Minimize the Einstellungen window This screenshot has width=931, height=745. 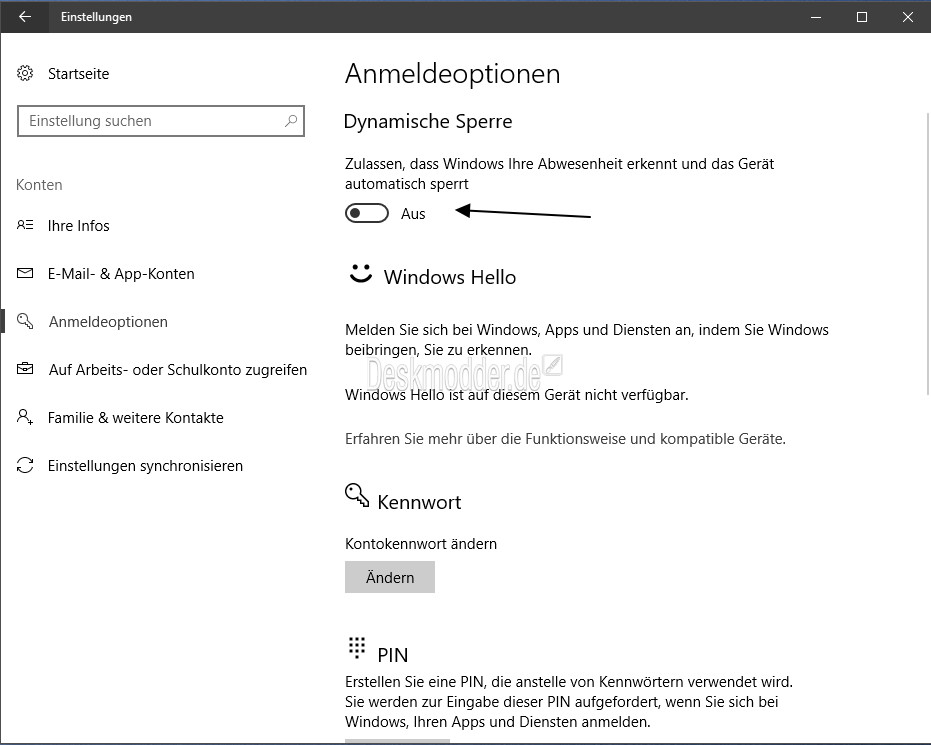[816, 17]
